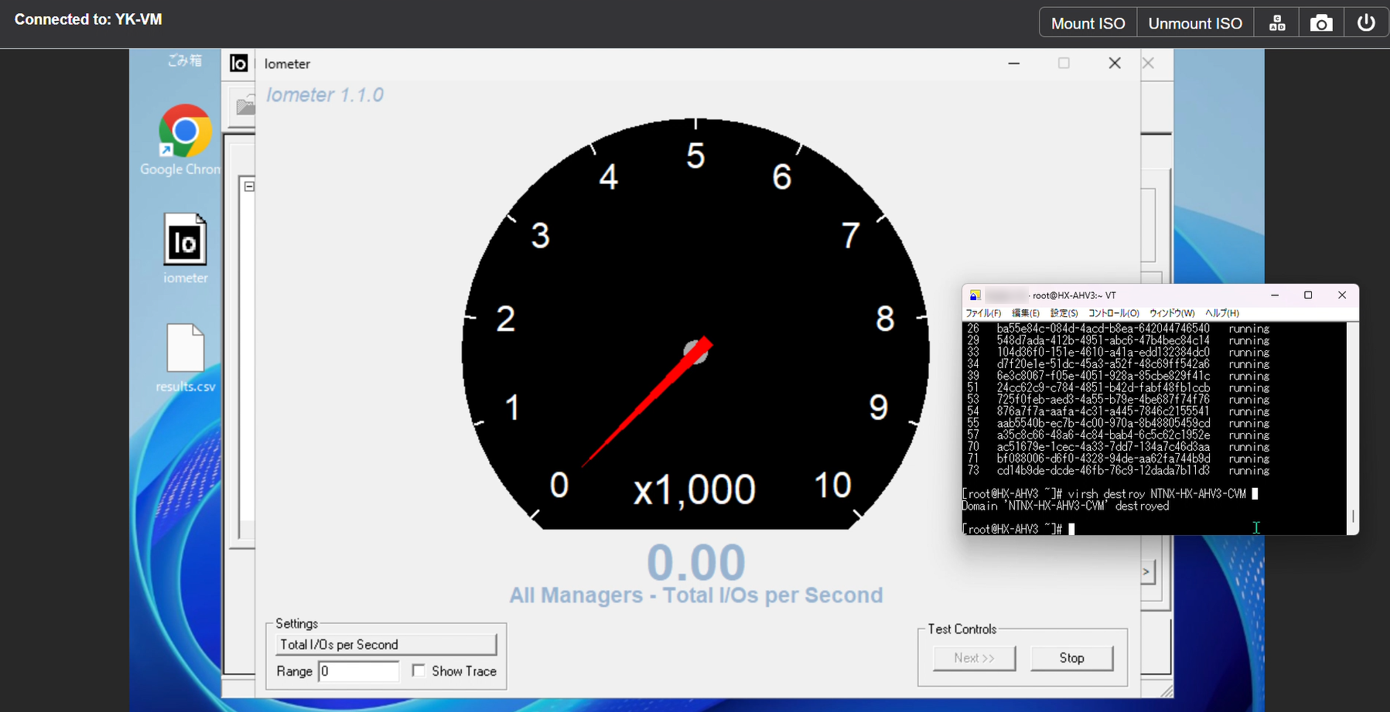Enable the Show Trace checkbox

(x=418, y=671)
